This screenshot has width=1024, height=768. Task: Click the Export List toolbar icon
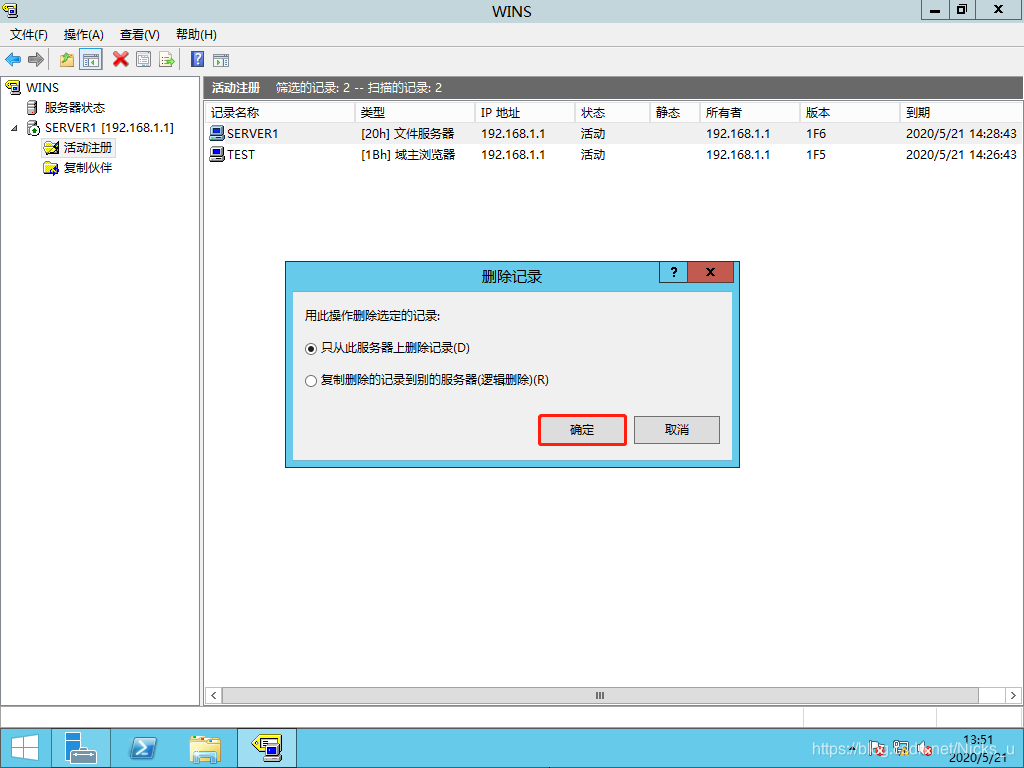click(x=167, y=60)
